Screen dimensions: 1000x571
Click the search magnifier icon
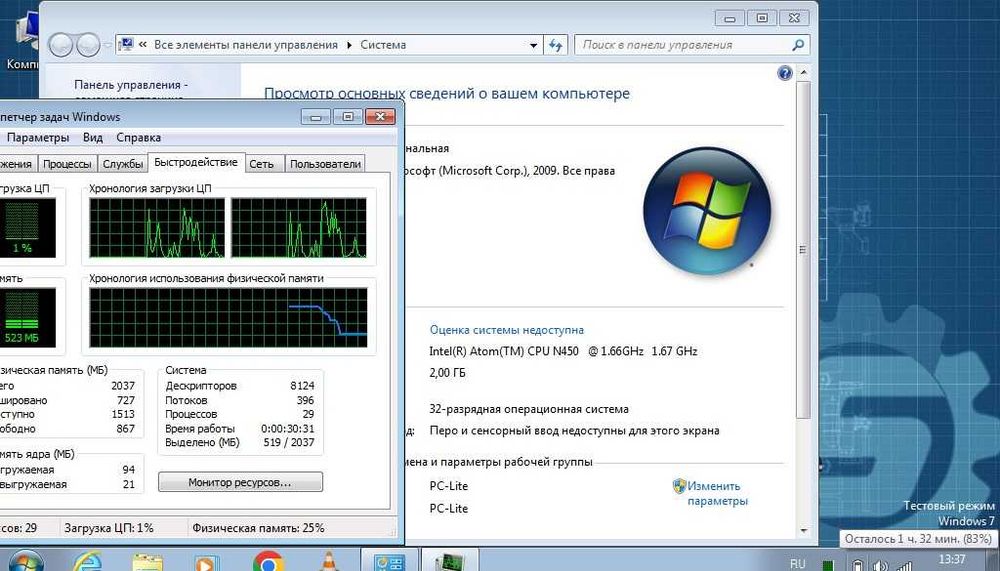[798, 45]
